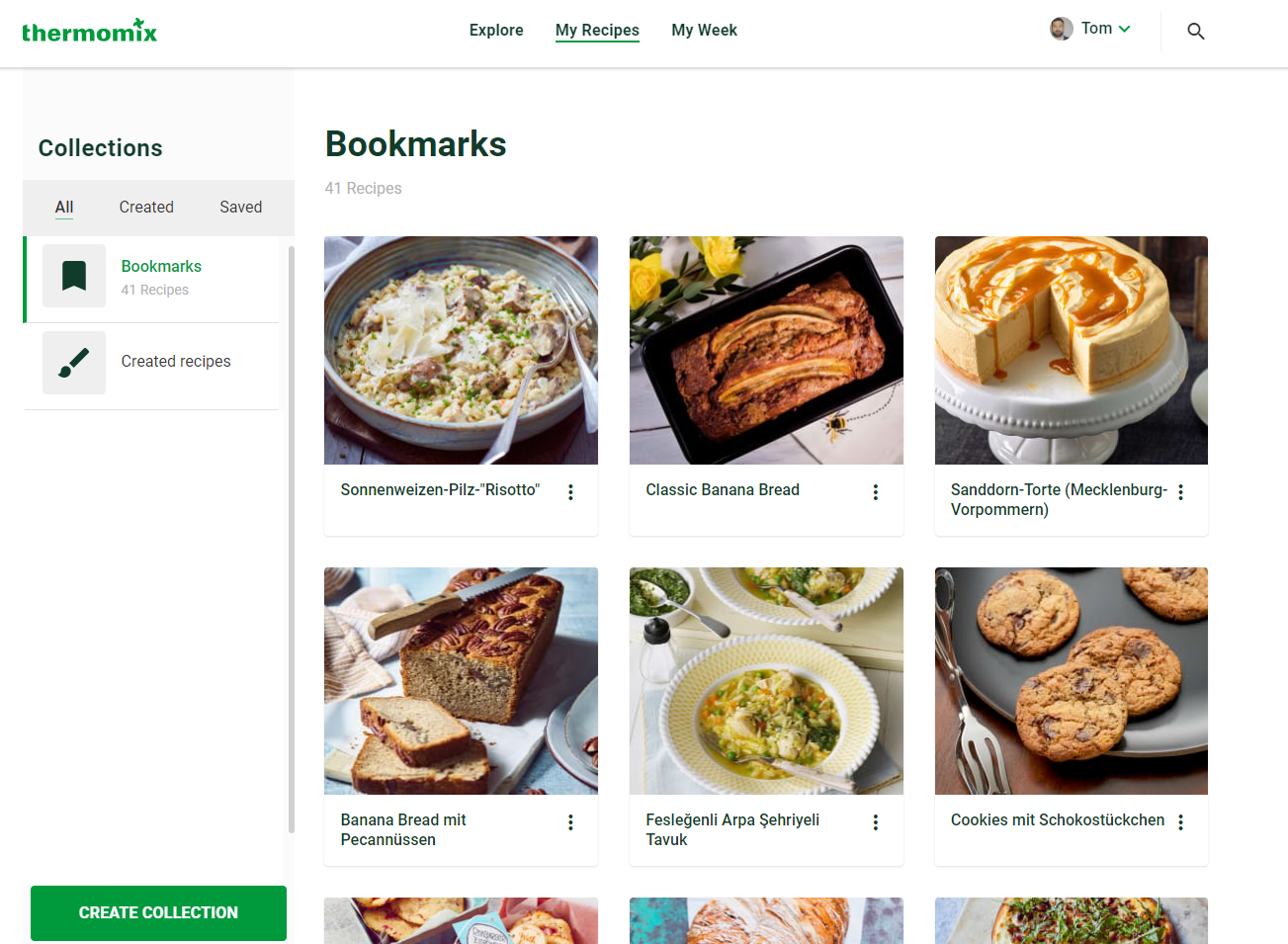
Task: Open options menu for Fesleğenli Arpa Şehriyeli Tavuk
Action: click(876, 822)
